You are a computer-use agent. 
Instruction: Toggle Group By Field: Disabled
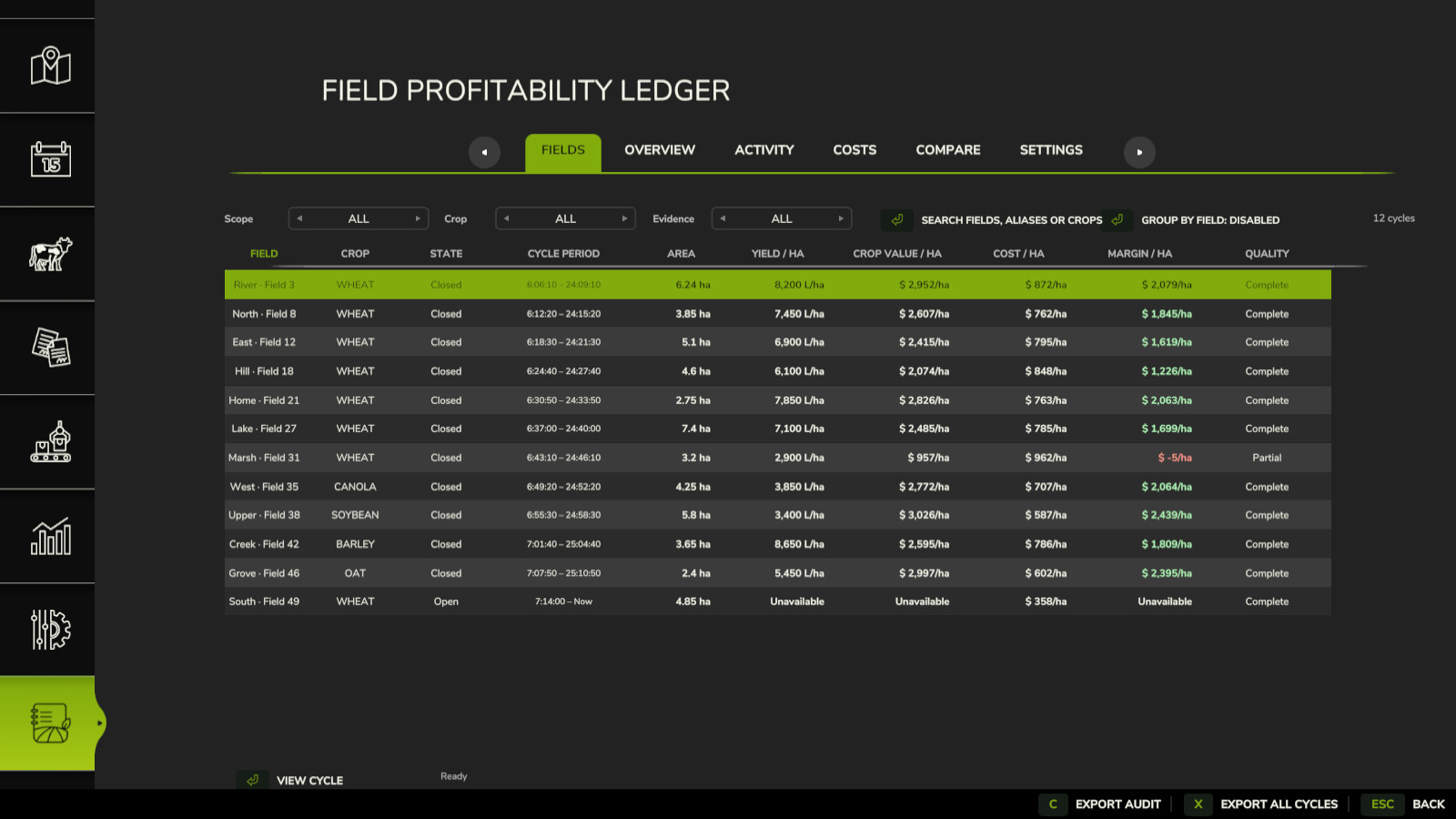tap(1210, 220)
